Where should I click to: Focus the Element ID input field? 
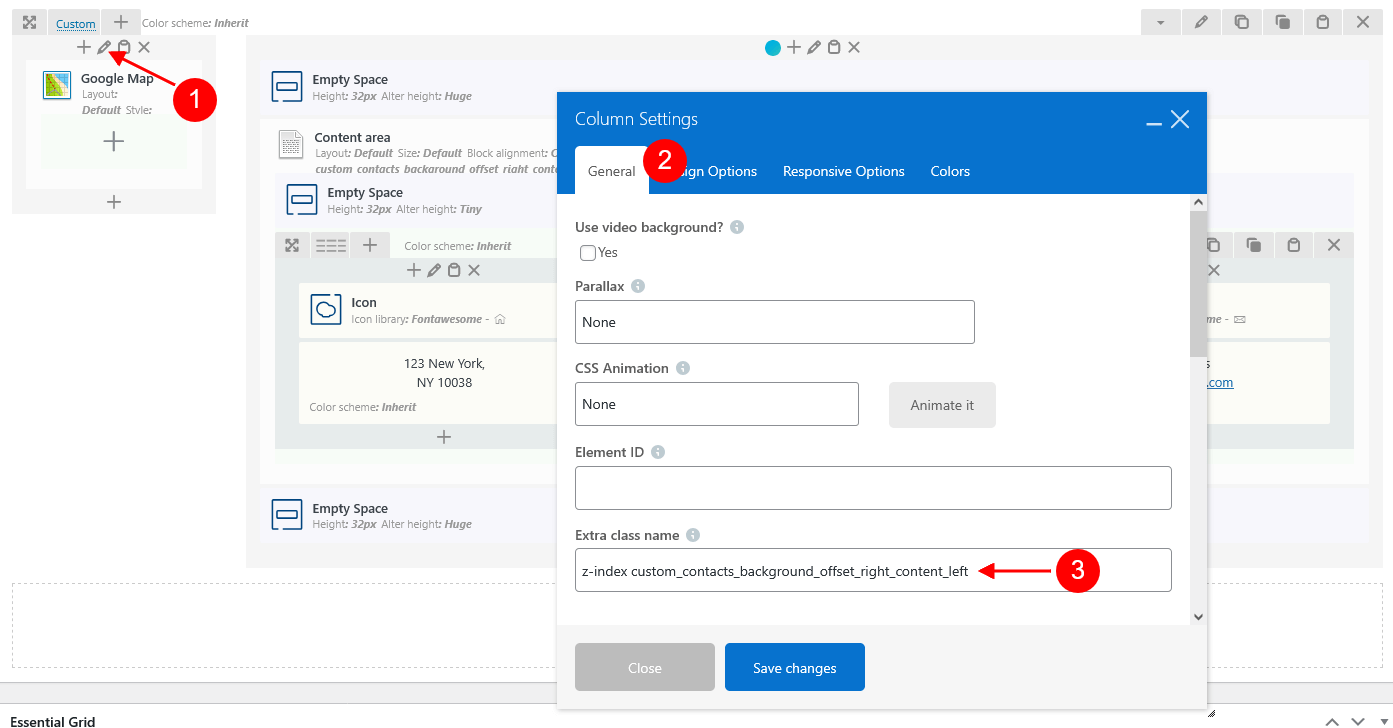click(x=873, y=488)
